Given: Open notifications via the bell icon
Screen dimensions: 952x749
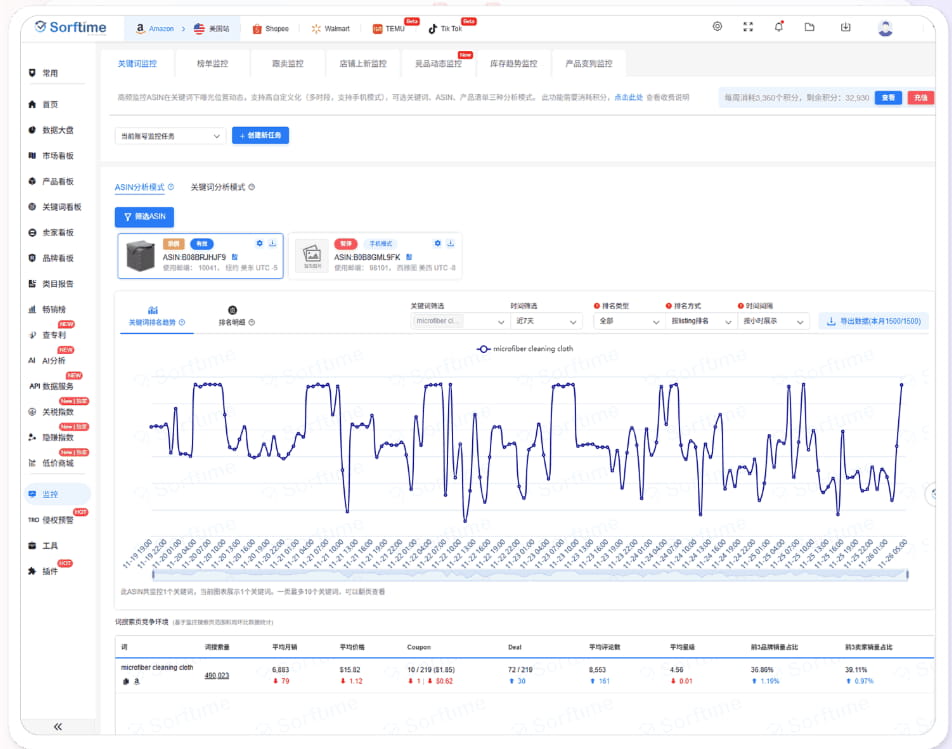Looking at the screenshot, I should (778, 27).
